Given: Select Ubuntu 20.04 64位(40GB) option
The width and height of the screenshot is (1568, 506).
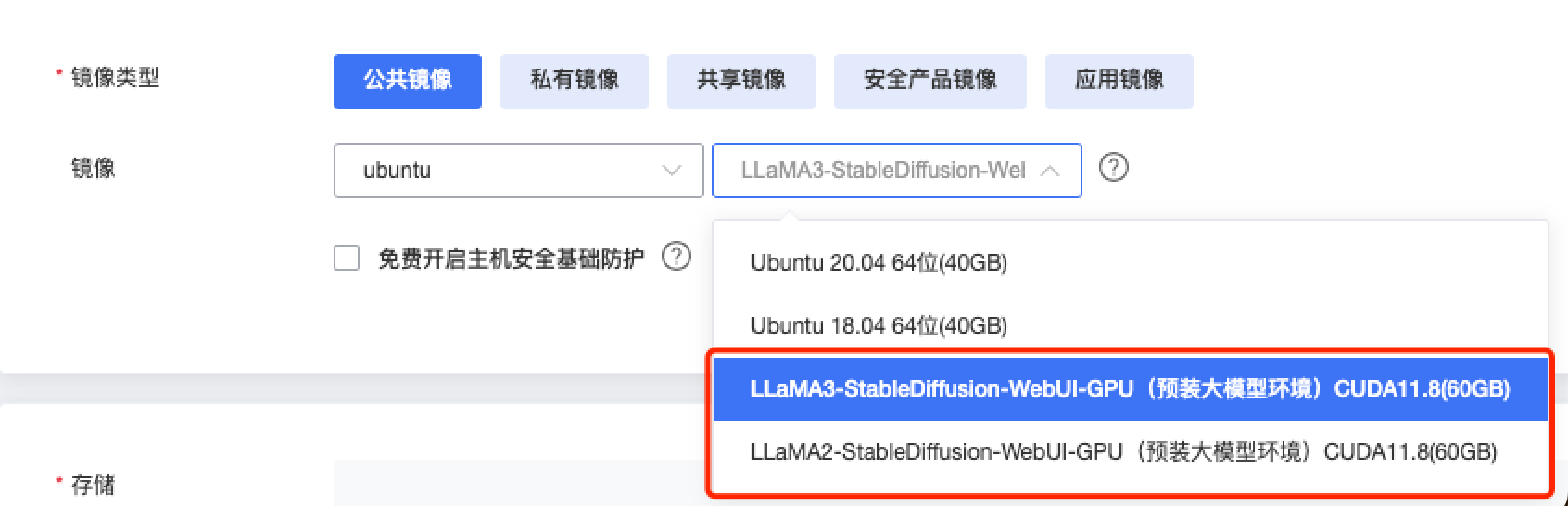Looking at the screenshot, I should [879, 263].
